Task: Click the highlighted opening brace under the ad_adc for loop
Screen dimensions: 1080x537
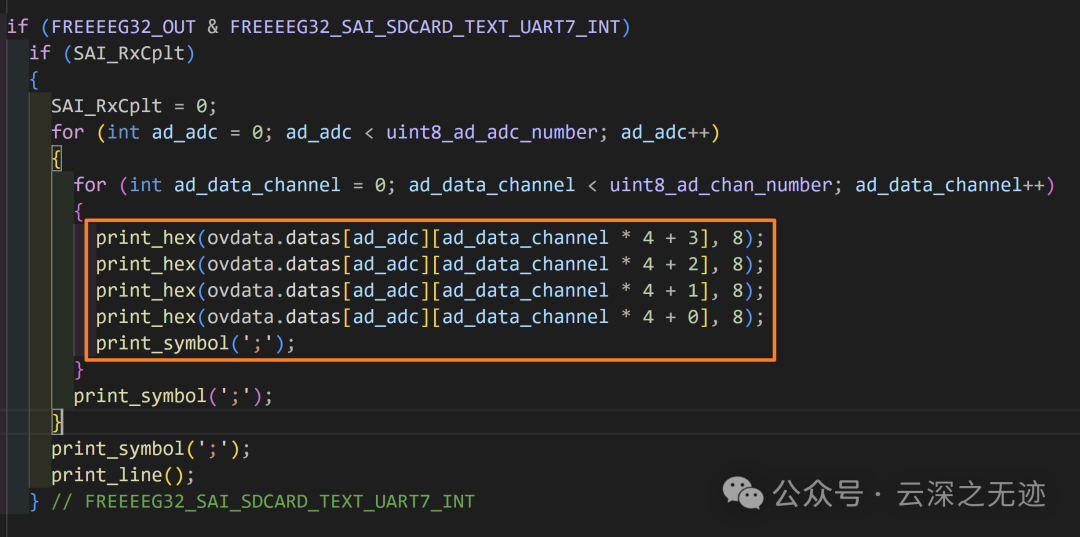Action: tap(56, 159)
